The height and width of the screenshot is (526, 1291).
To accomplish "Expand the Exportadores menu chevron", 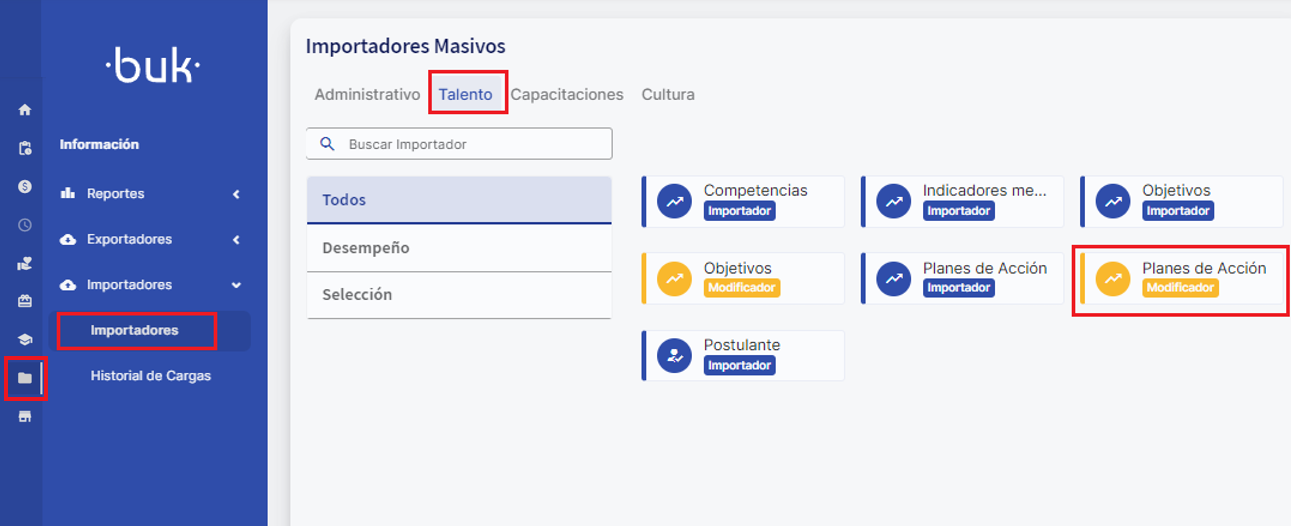I will (x=236, y=240).
